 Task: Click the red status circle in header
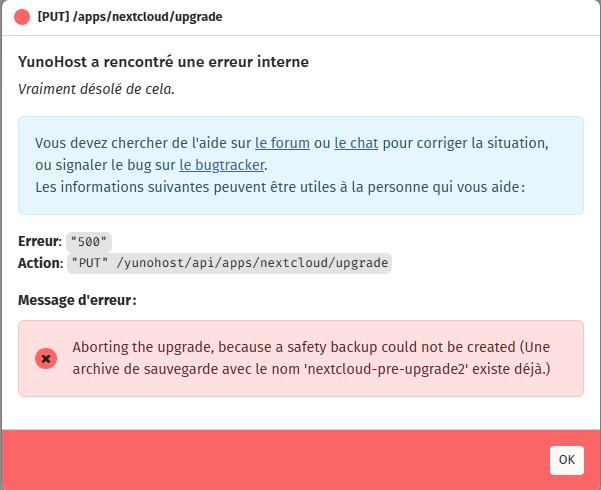click(22, 18)
